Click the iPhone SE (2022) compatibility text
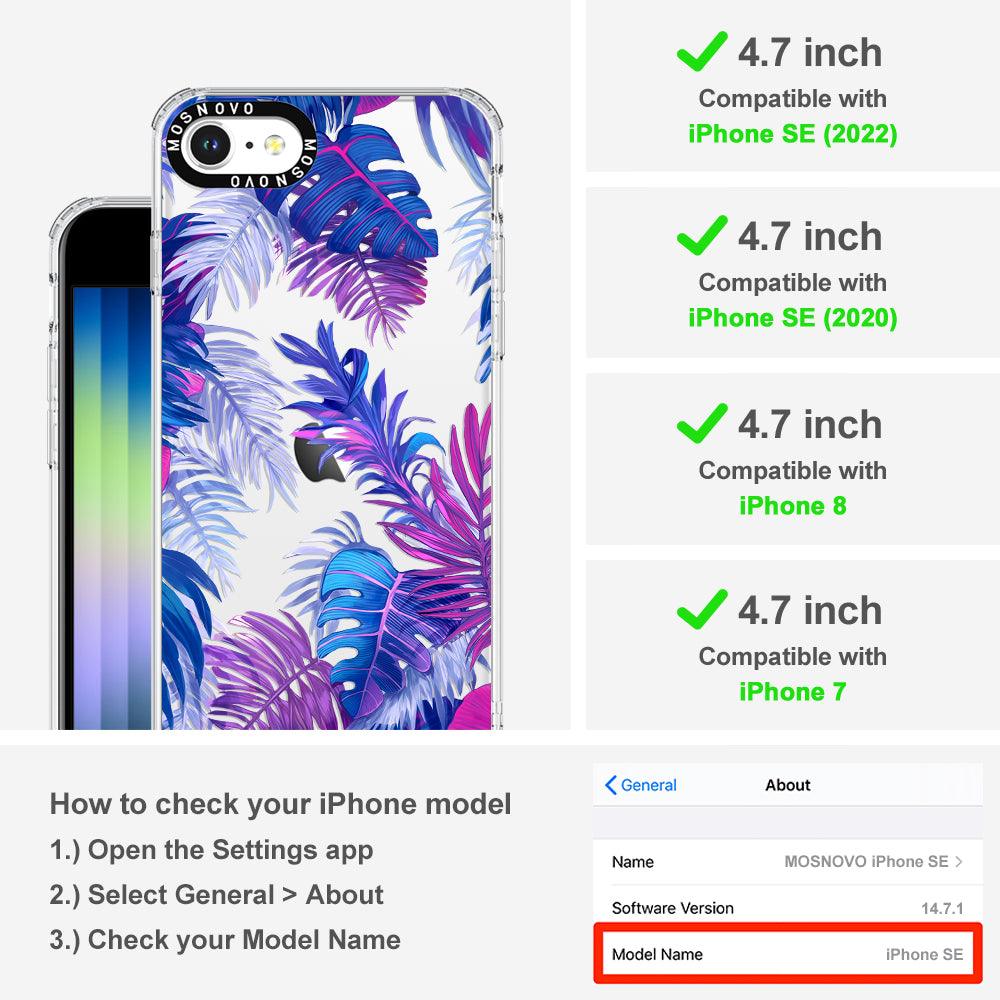Image resolution: width=1000 pixels, height=1000 pixels. 793,134
